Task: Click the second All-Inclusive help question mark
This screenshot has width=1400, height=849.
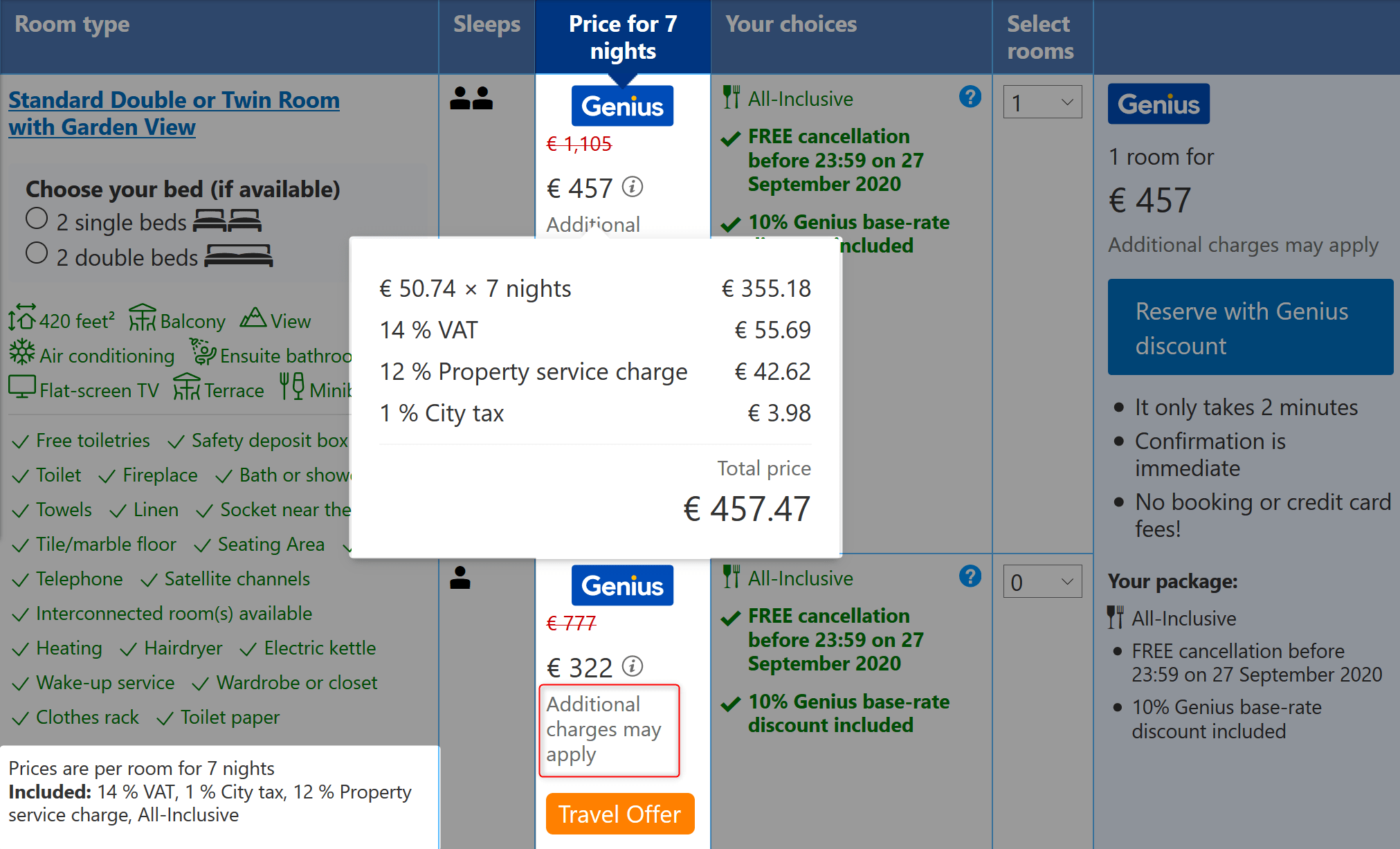Action: 970,576
